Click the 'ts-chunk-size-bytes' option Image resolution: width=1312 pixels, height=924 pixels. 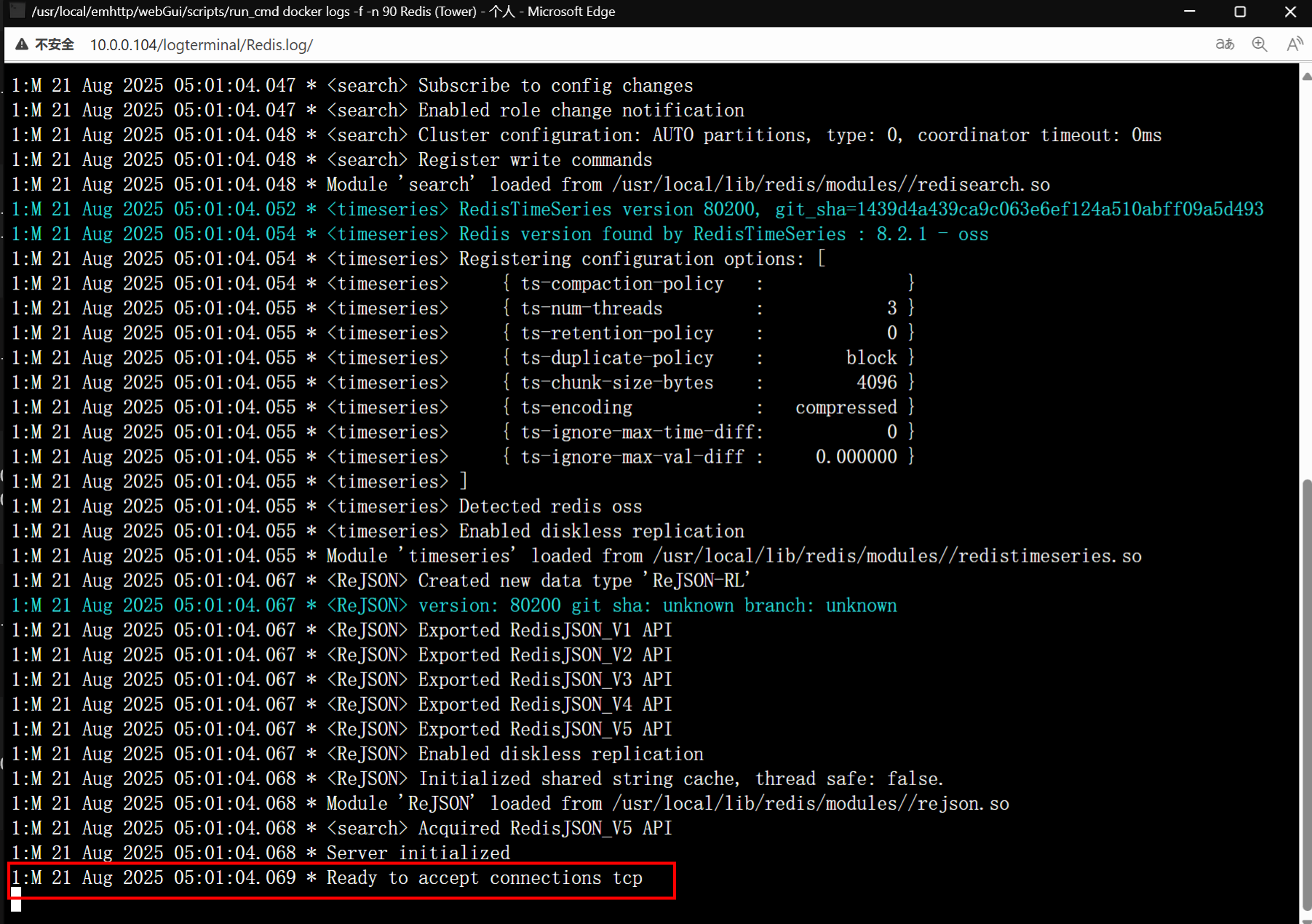click(x=617, y=383)
